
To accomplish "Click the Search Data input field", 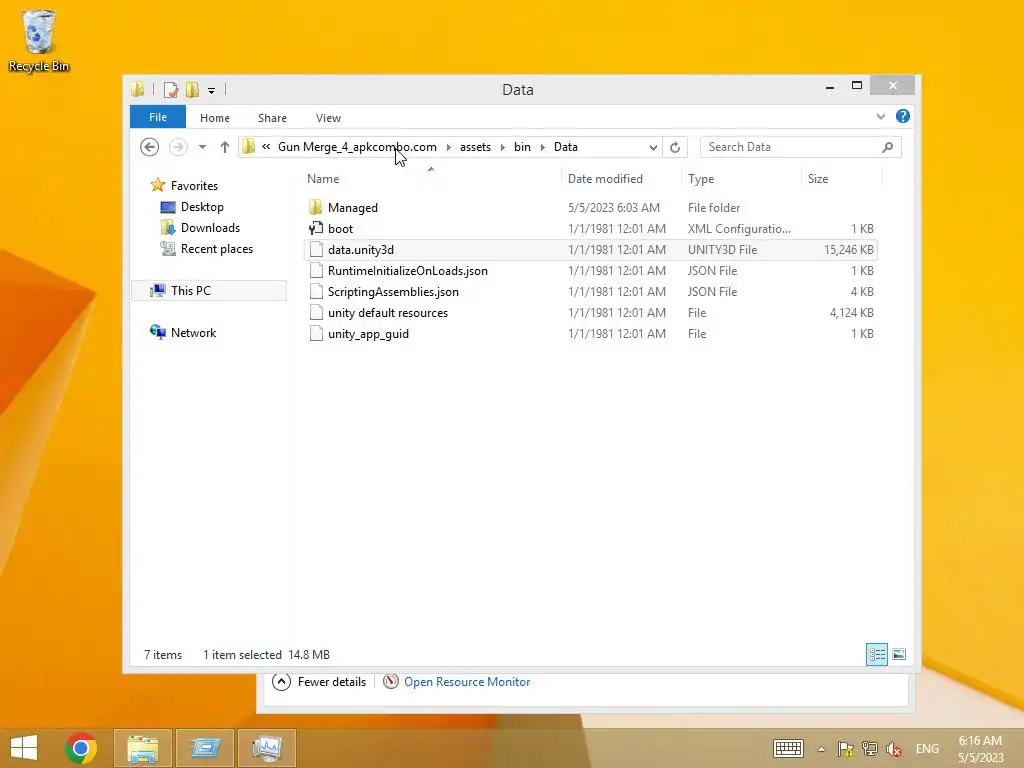I will (790, 147).
